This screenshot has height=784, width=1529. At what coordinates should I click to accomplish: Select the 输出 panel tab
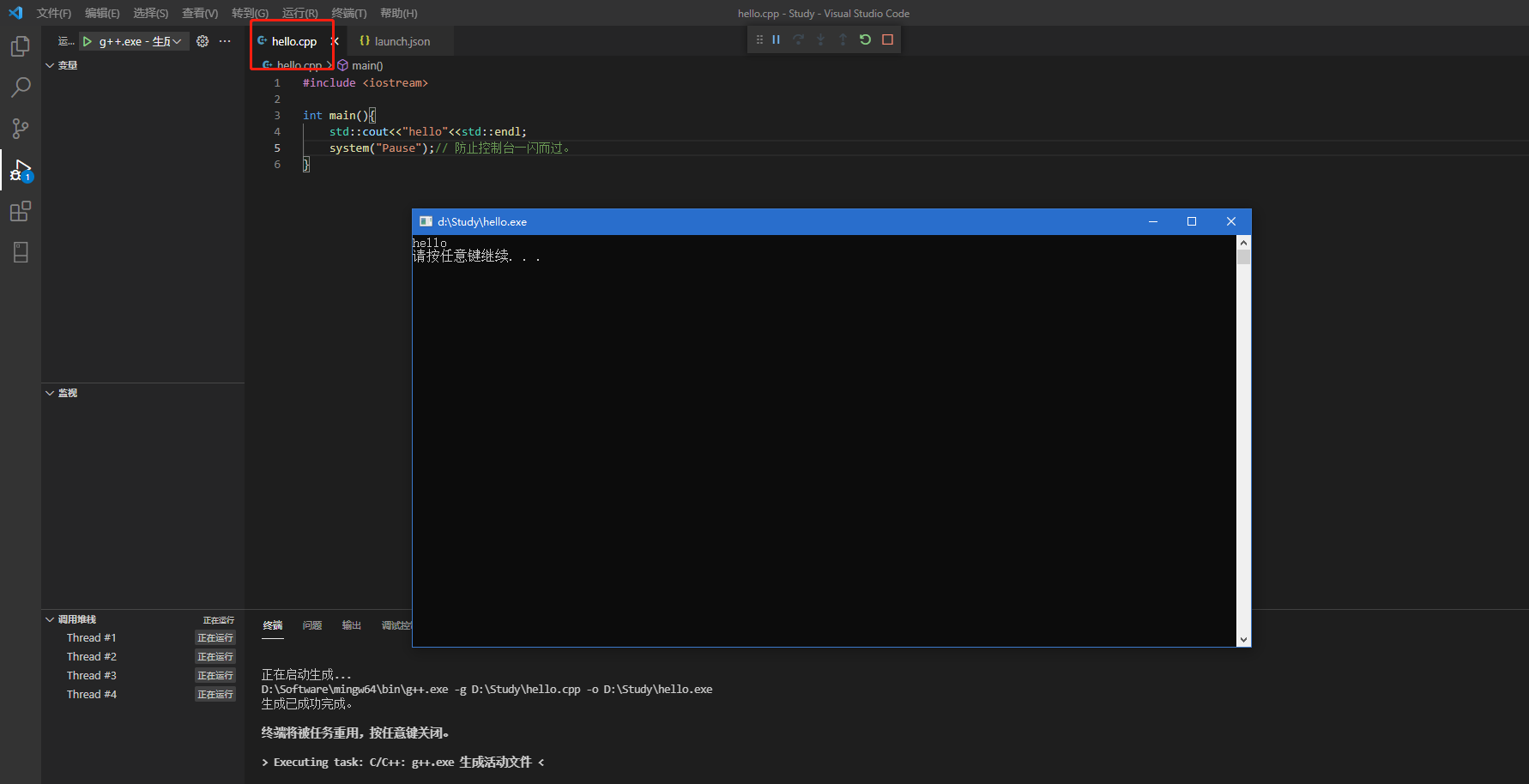coord(352,625)
